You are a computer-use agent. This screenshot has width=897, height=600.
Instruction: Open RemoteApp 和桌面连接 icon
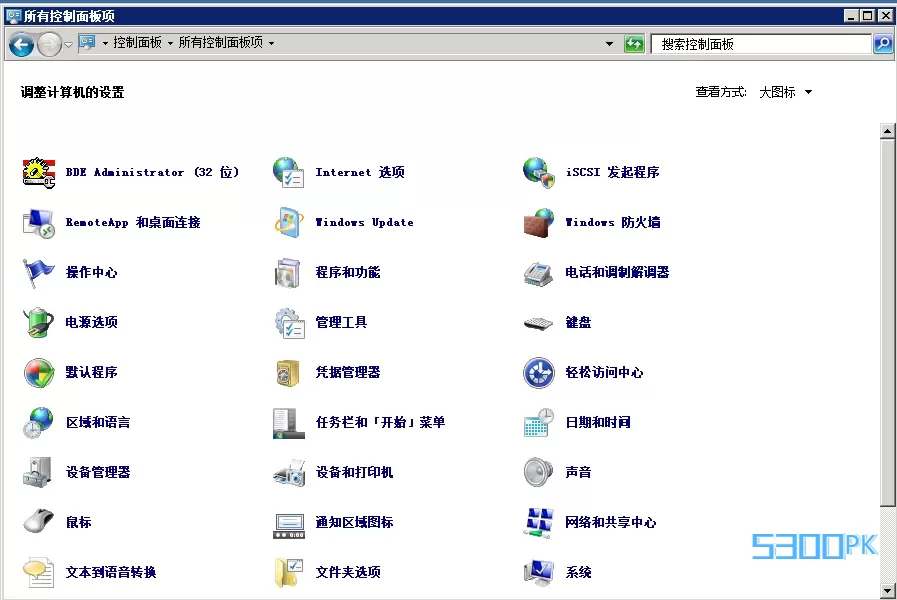point(39,222)
